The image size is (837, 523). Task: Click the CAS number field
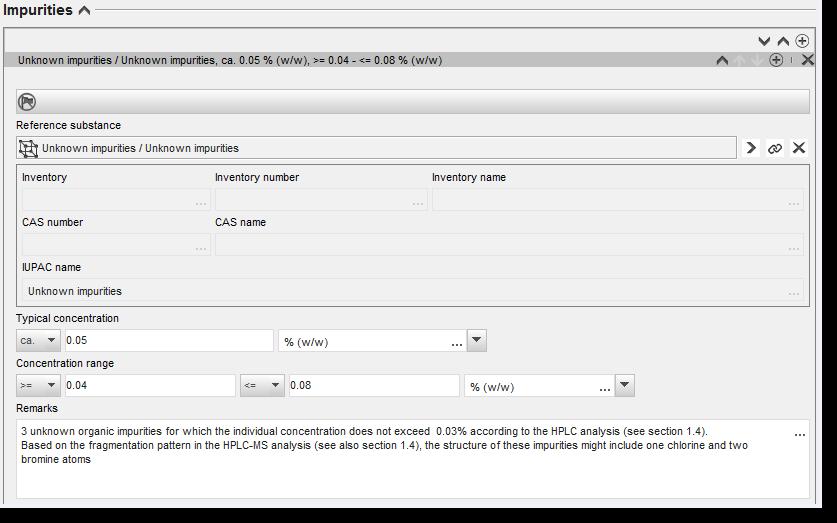(x=116, y=244)
